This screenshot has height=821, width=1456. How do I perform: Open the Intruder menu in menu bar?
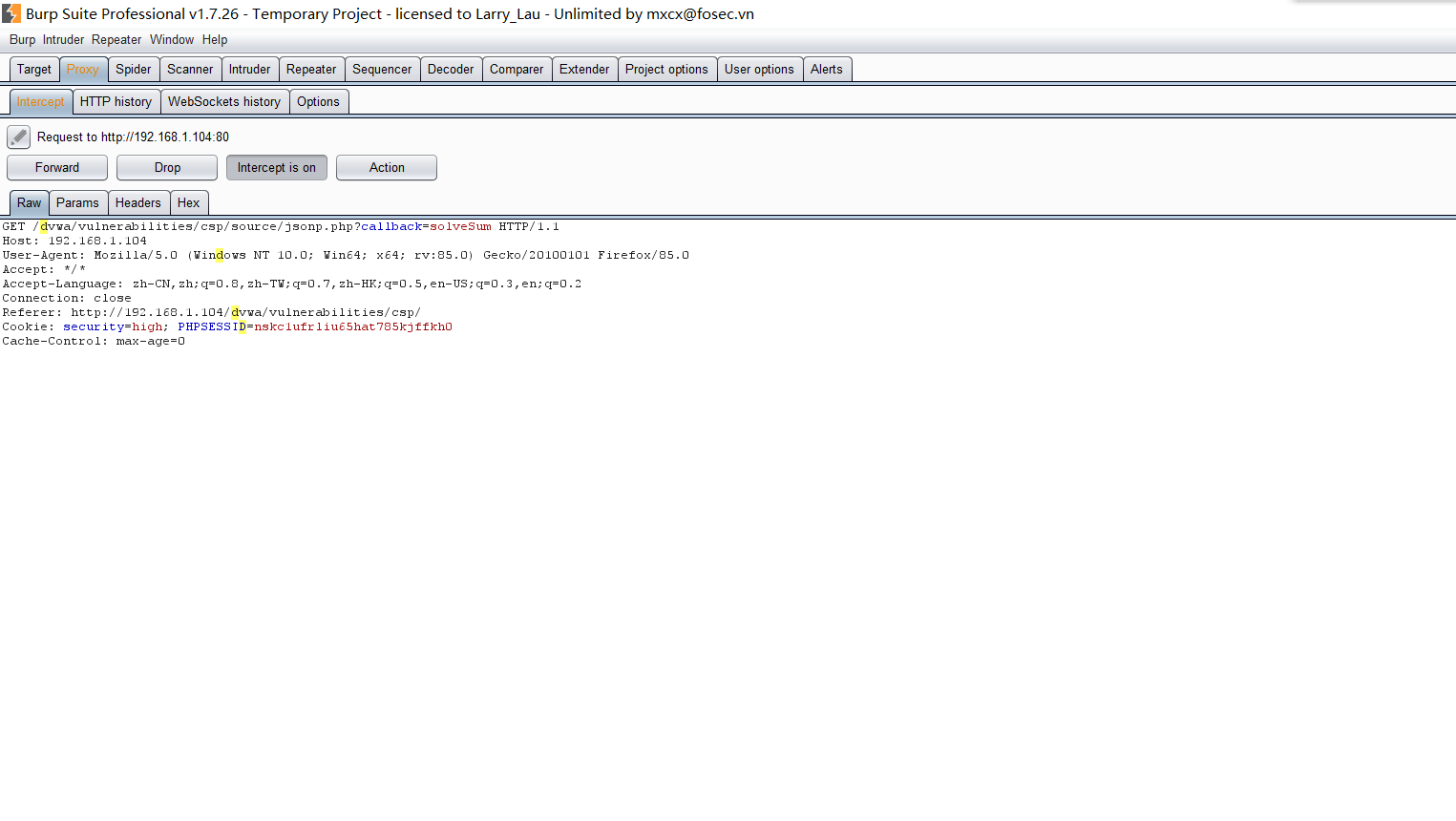(63, 40)
